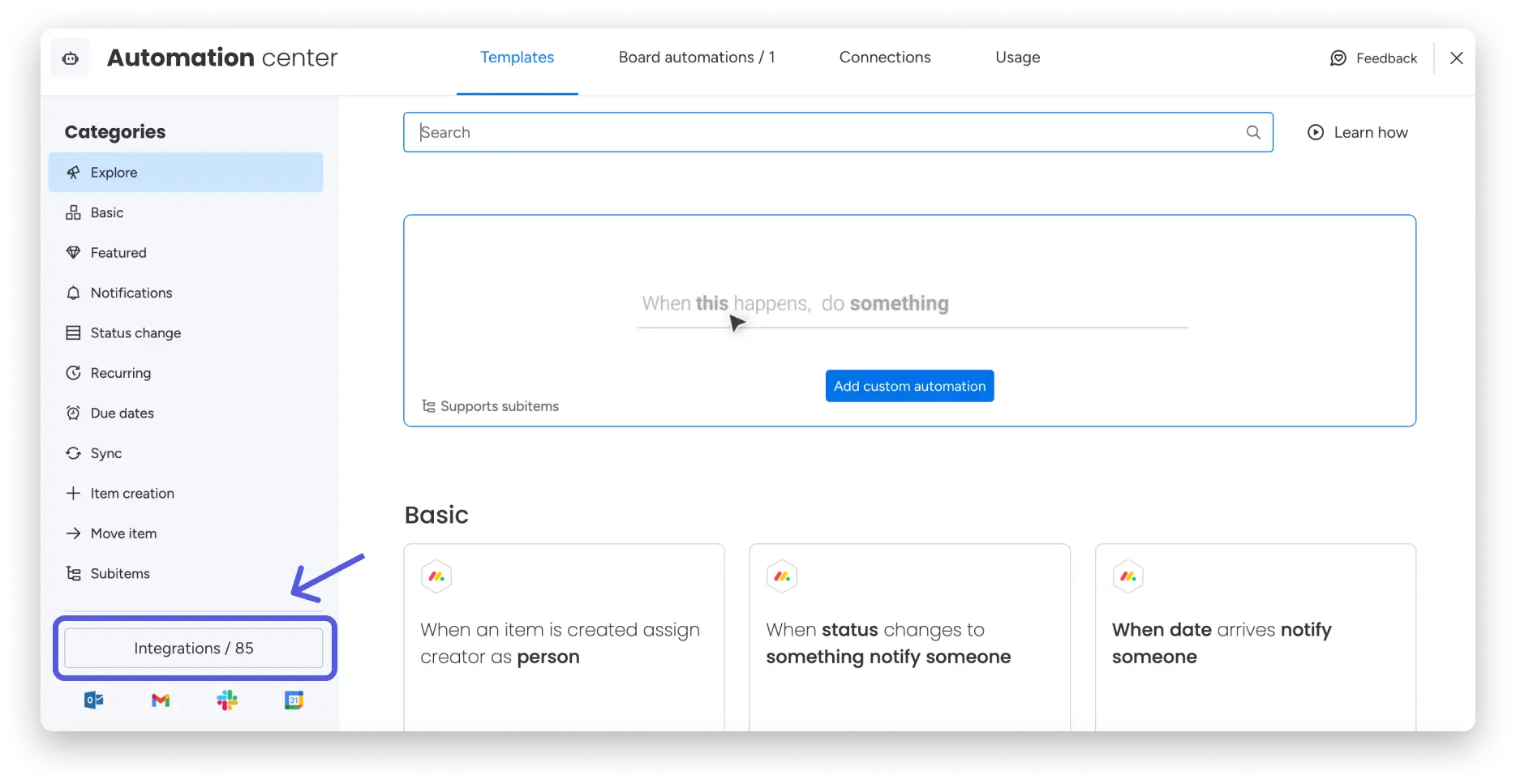Click the Basic section heading

(436, 515)
